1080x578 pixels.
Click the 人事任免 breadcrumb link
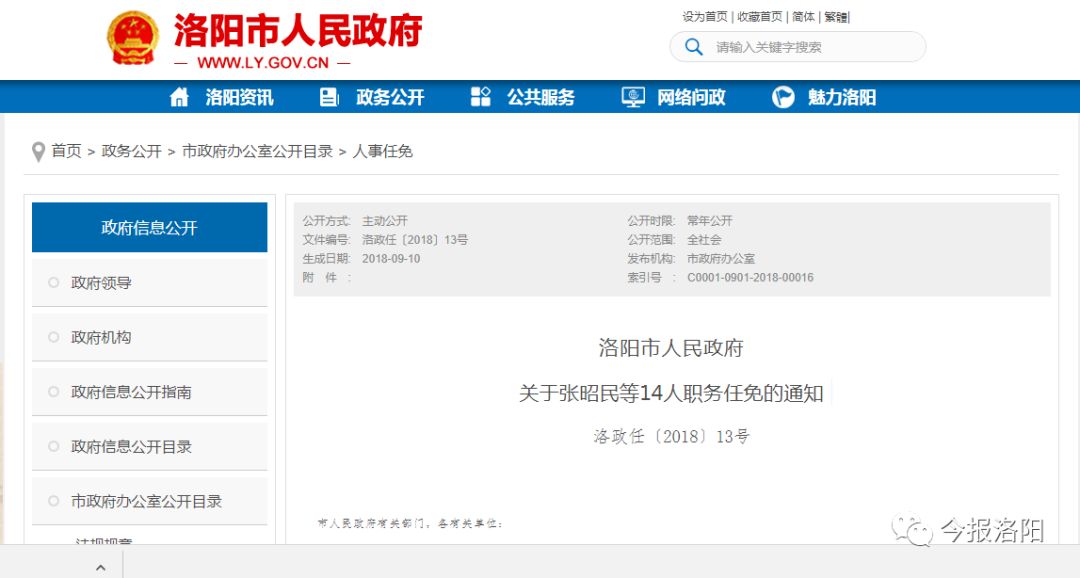pos(383,151)
